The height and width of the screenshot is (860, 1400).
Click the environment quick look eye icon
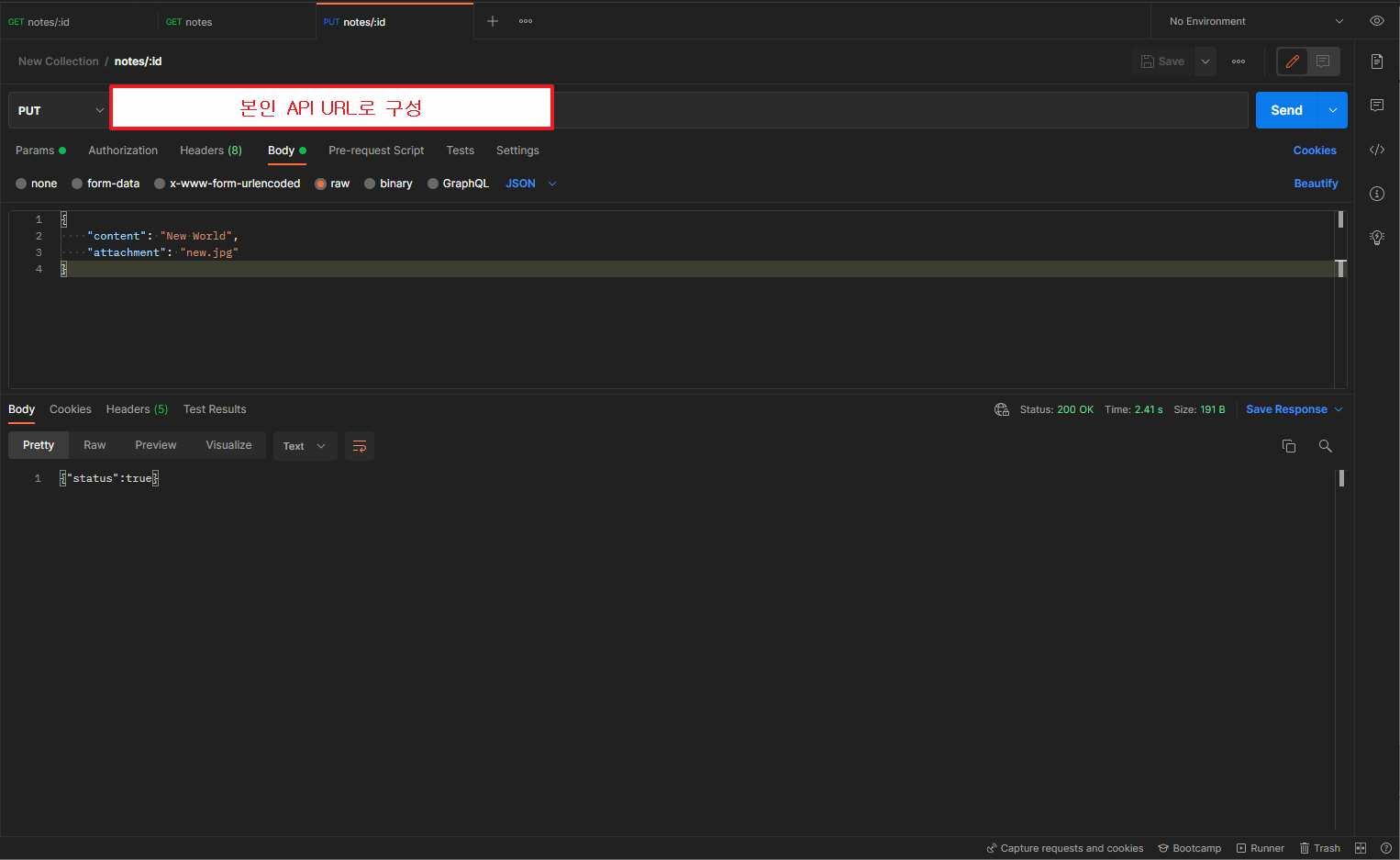coord(1377,21)
